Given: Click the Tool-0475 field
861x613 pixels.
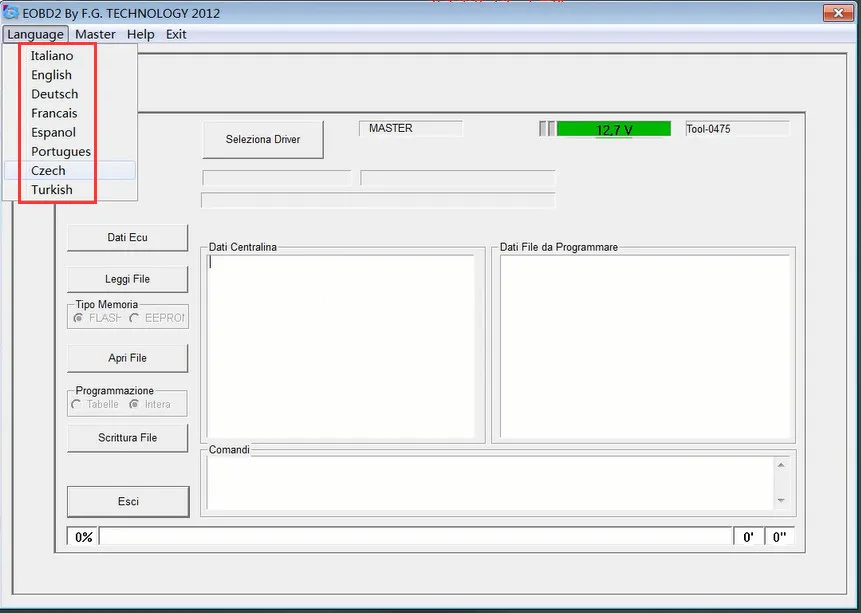Looking at the screenshot, I should pos(737,129).
